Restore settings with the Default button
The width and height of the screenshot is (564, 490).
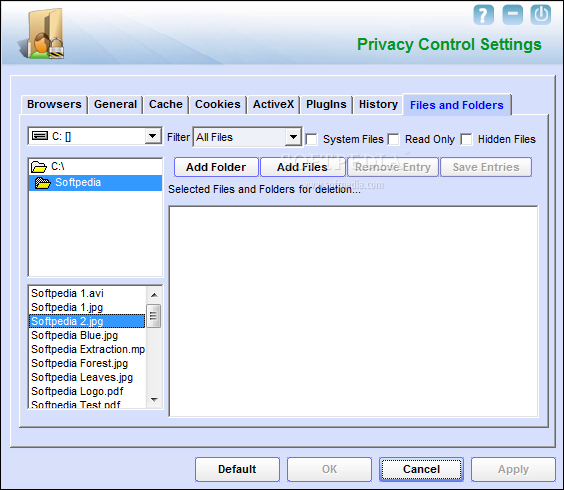point(237,469)
